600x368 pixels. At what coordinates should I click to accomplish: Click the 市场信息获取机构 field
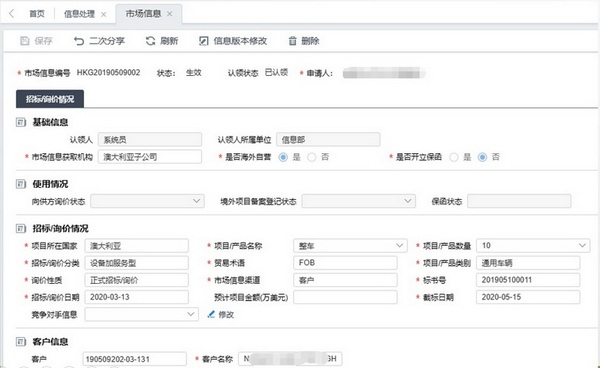click(150, 157)
